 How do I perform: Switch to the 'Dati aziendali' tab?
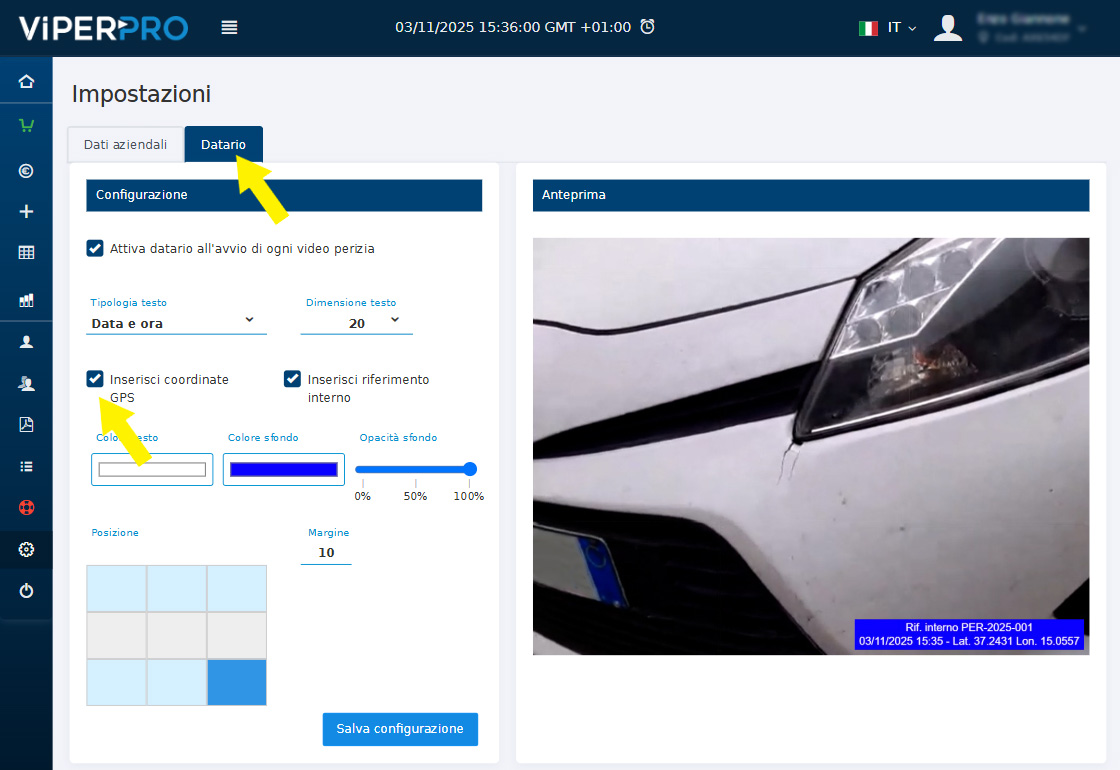[x=125, y=145]
